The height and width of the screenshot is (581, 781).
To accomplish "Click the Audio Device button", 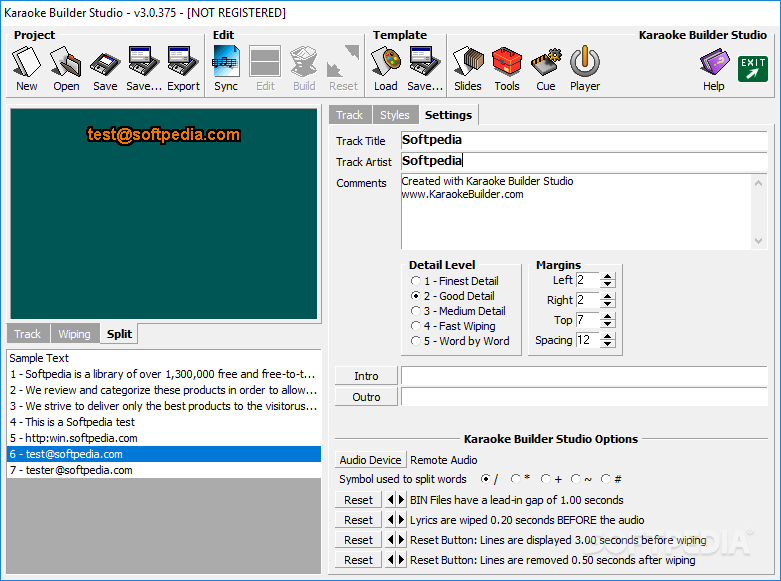I will click(370, 460).
